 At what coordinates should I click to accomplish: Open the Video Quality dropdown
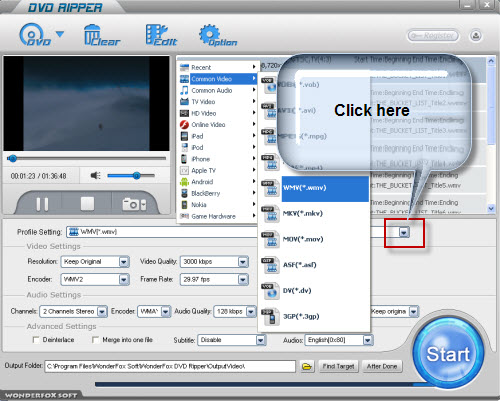click(x=243, y=262)
